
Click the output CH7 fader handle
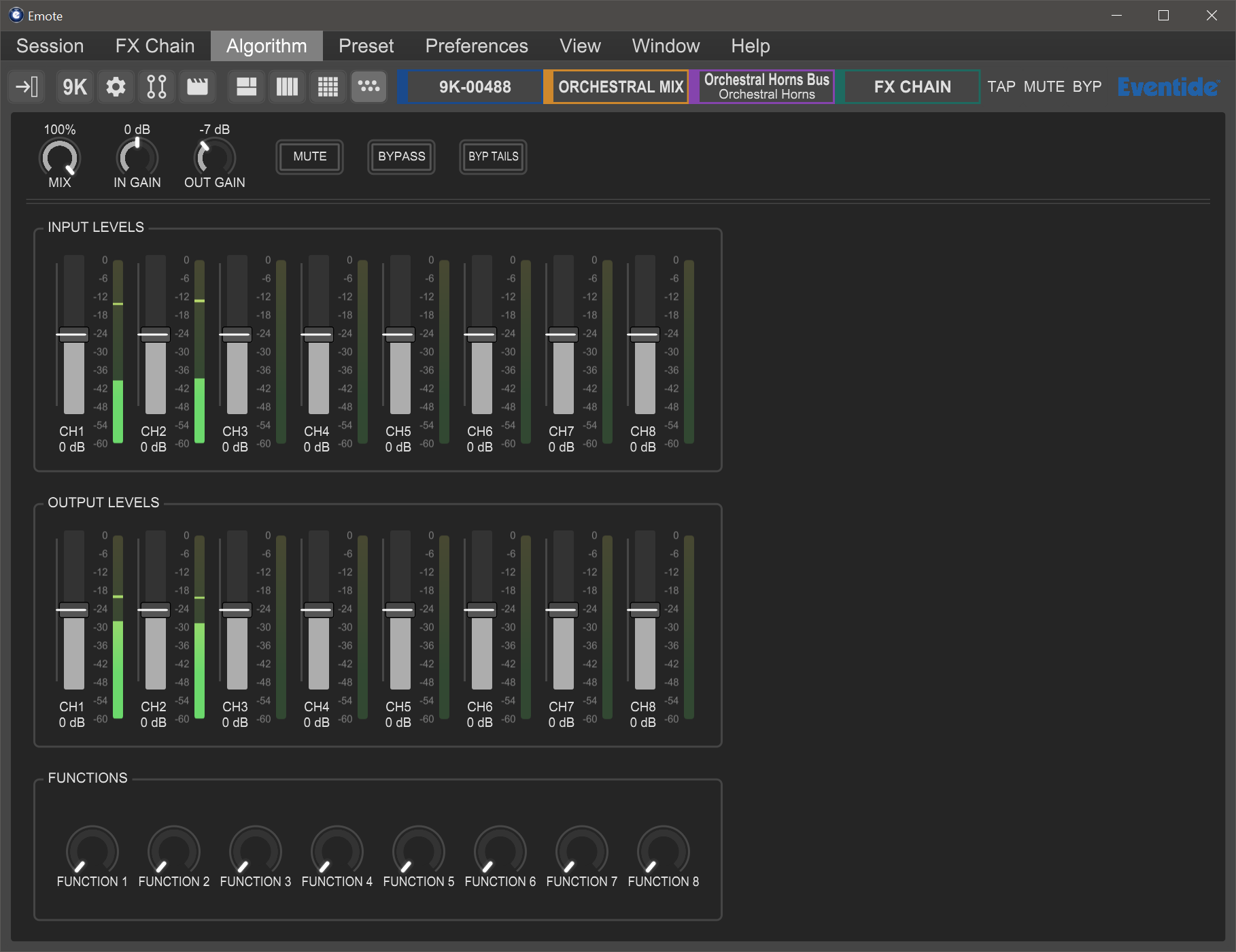point(562,610)
